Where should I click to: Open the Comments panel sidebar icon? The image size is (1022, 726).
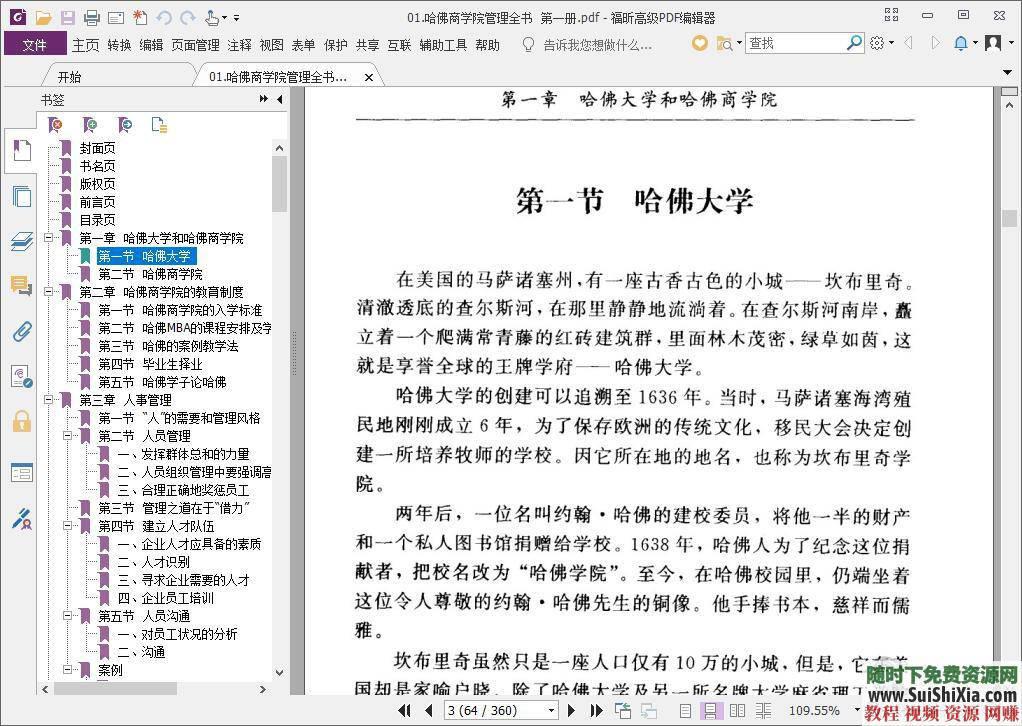point(22,285)
